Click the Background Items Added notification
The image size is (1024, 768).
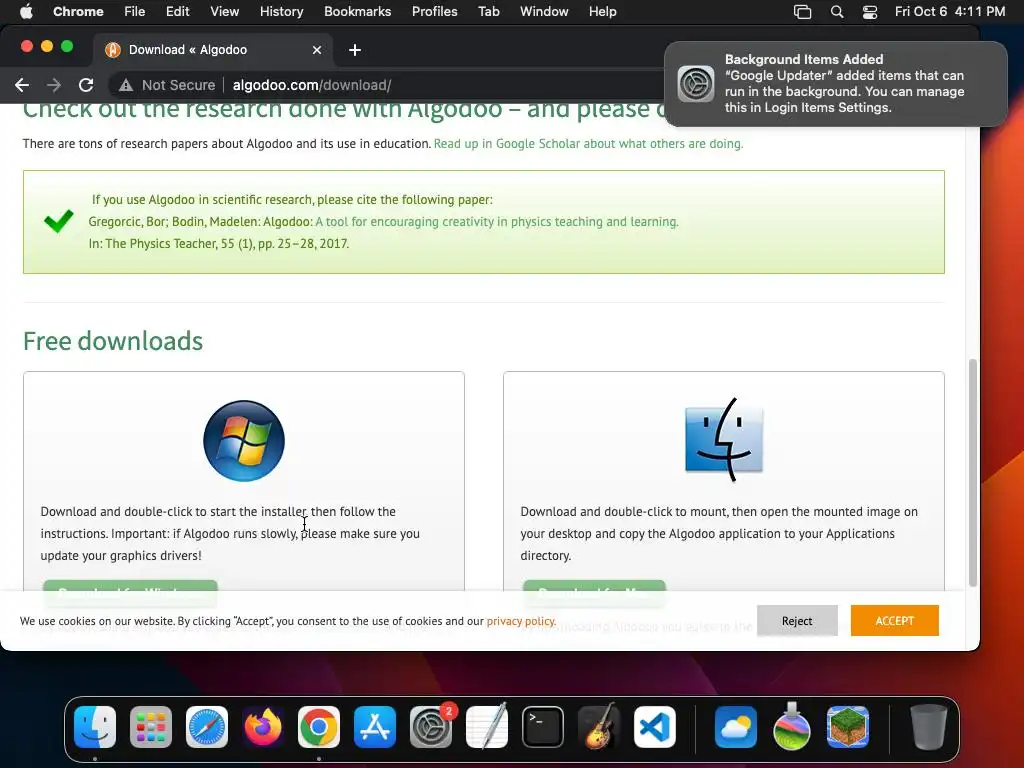[x=836, y=84]
